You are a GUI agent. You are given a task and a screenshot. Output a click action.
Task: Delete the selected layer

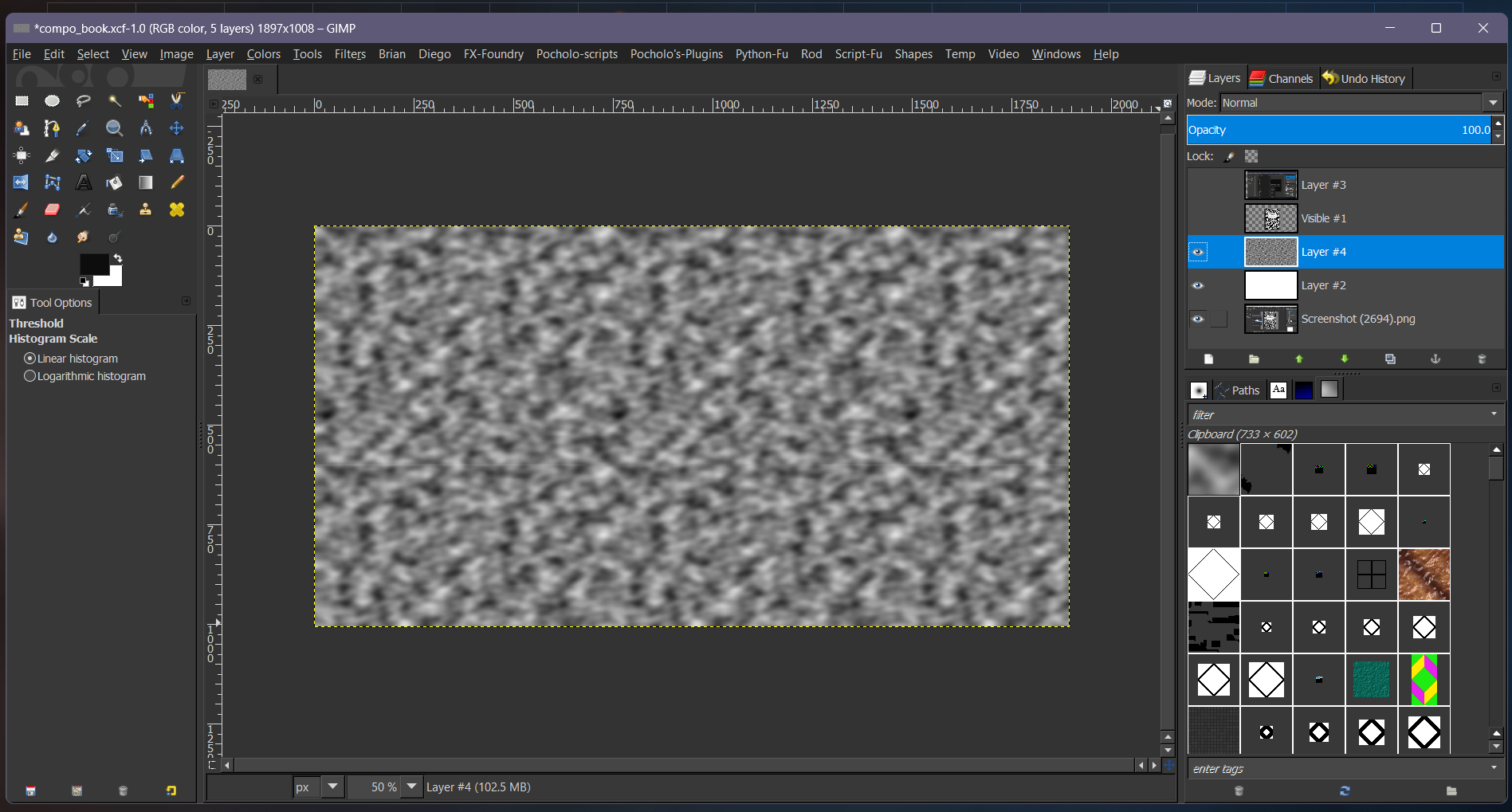(x=1482, y=359)
